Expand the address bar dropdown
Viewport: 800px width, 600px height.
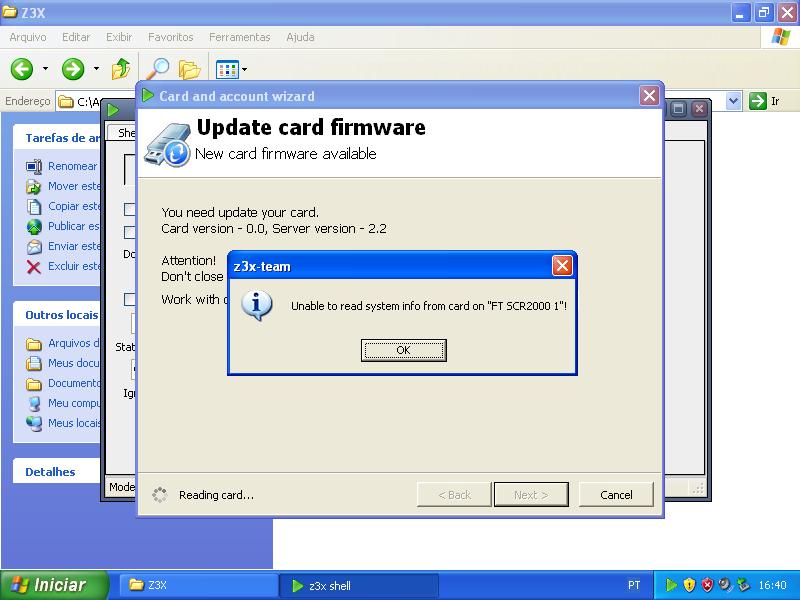[733, 101]
